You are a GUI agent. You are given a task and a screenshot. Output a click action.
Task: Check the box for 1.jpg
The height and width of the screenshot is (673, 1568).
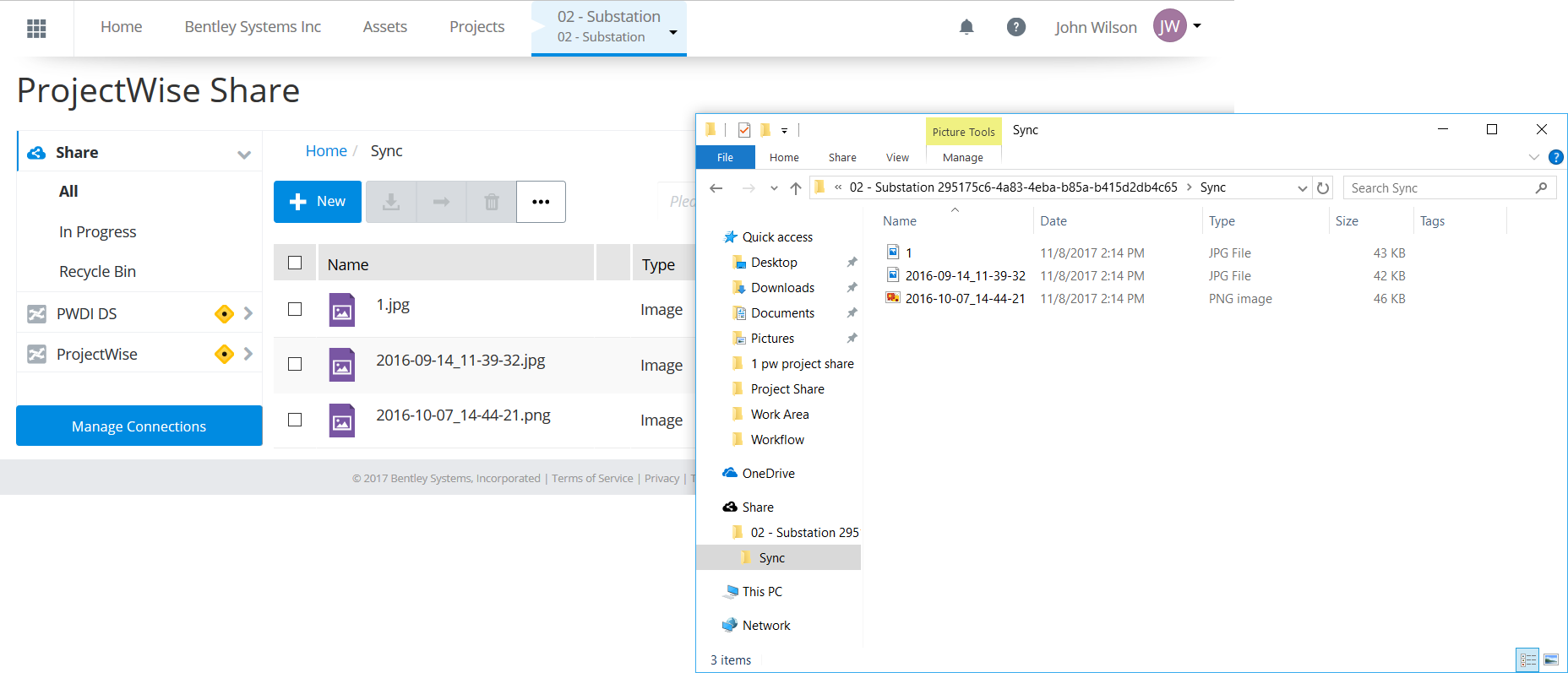(x=295, y=309)
